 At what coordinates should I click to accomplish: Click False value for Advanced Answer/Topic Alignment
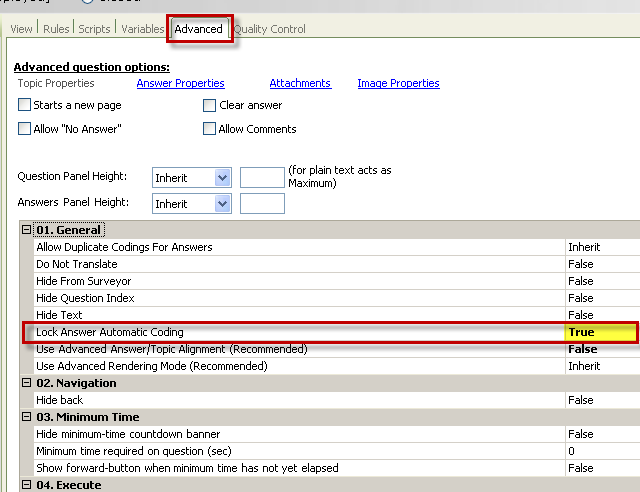603,349
